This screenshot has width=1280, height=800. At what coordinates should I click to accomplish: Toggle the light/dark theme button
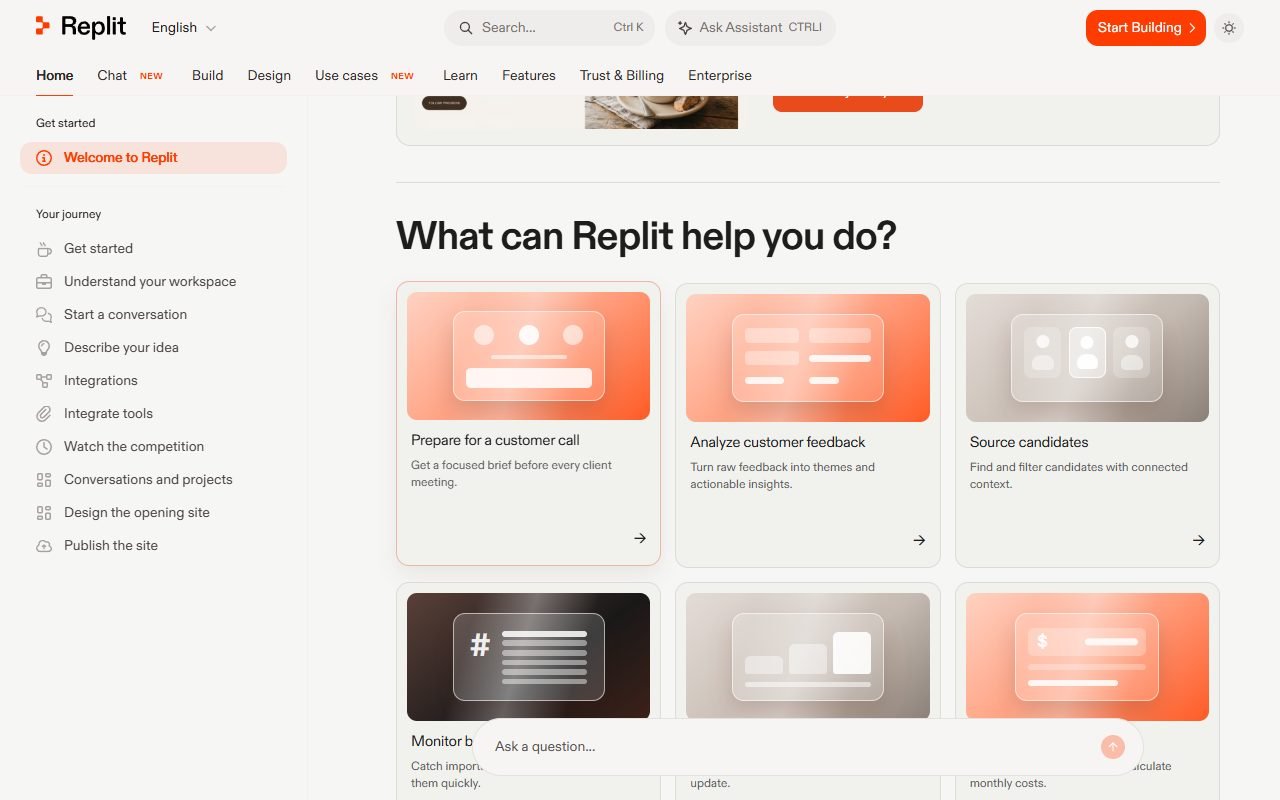coord(1229,28)
